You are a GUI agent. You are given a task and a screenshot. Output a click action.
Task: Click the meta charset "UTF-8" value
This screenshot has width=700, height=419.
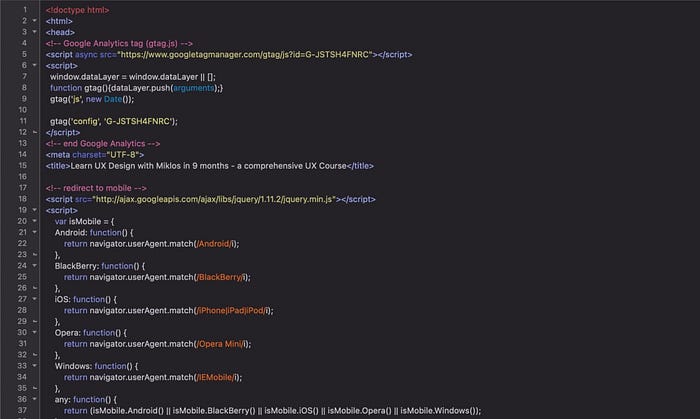coord(123,155)
